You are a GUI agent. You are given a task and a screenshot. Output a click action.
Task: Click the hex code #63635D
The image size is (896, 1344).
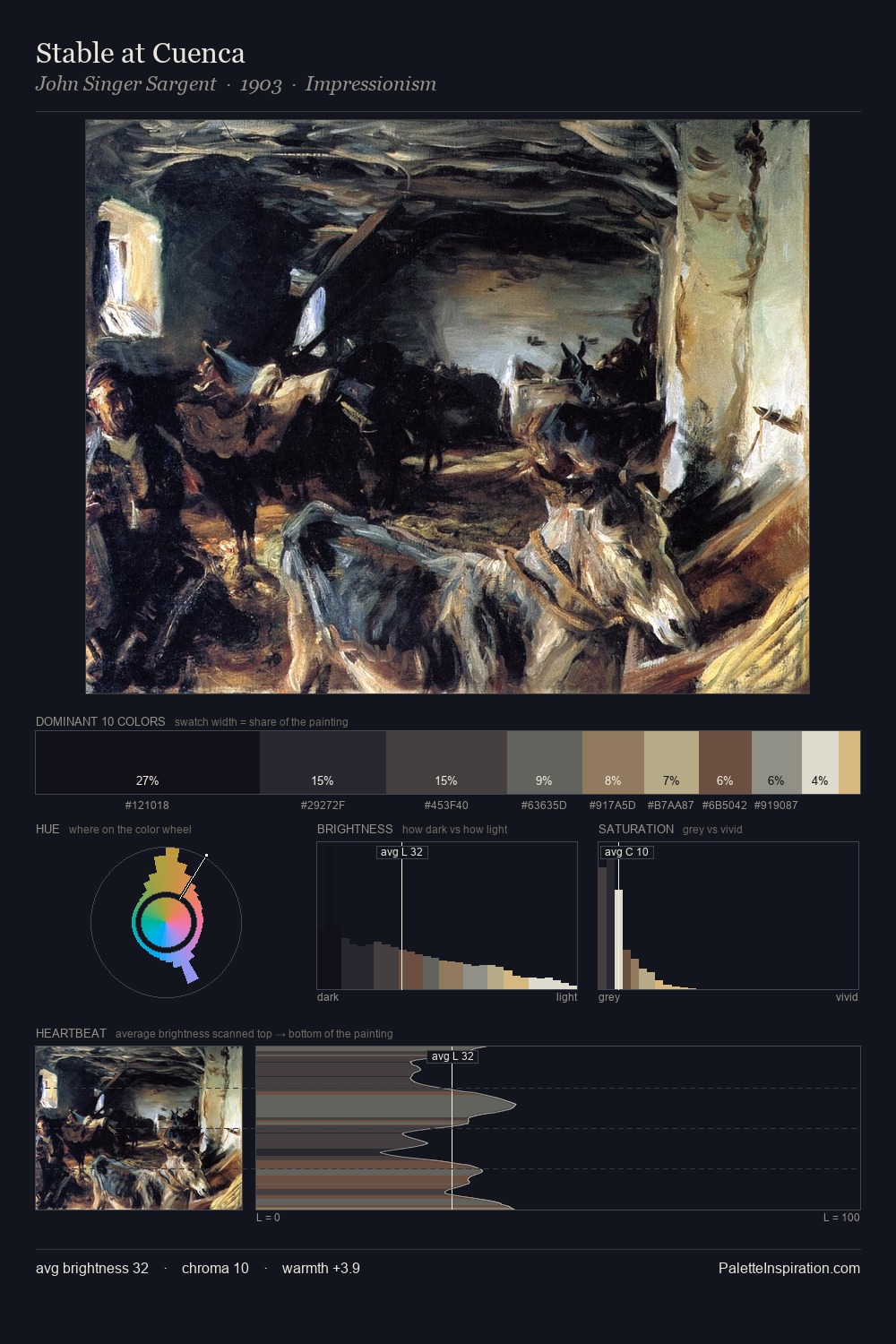click(544, 805)
